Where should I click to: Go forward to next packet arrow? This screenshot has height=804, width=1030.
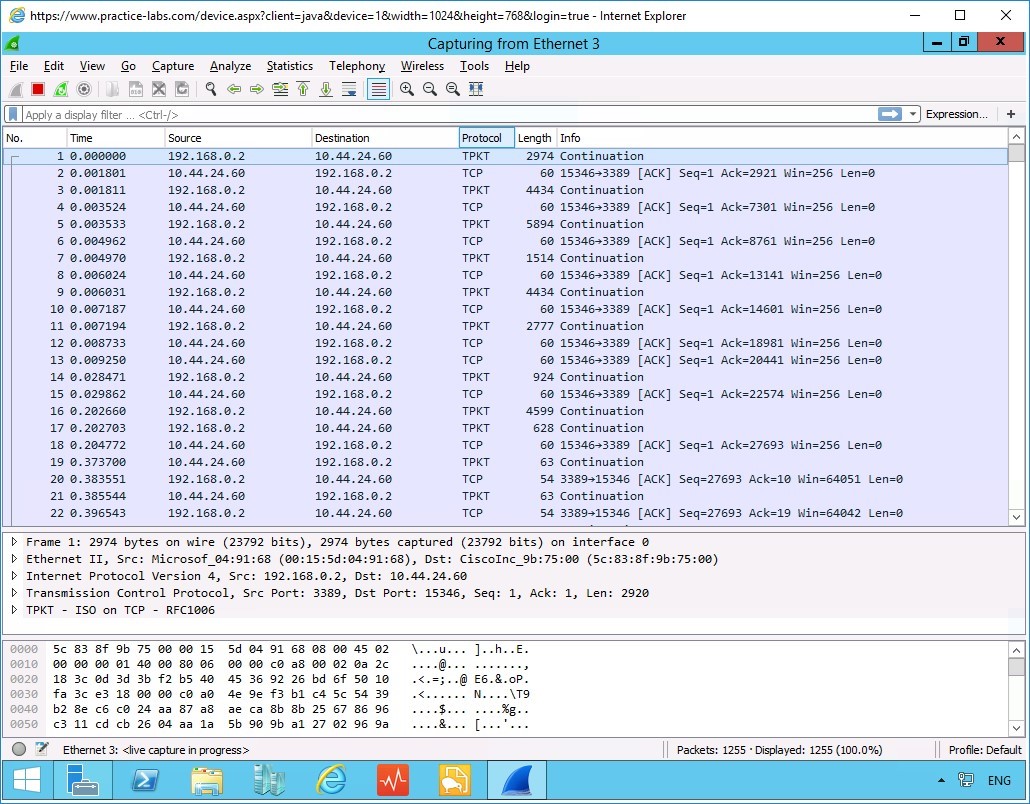[x=257, y=89]
